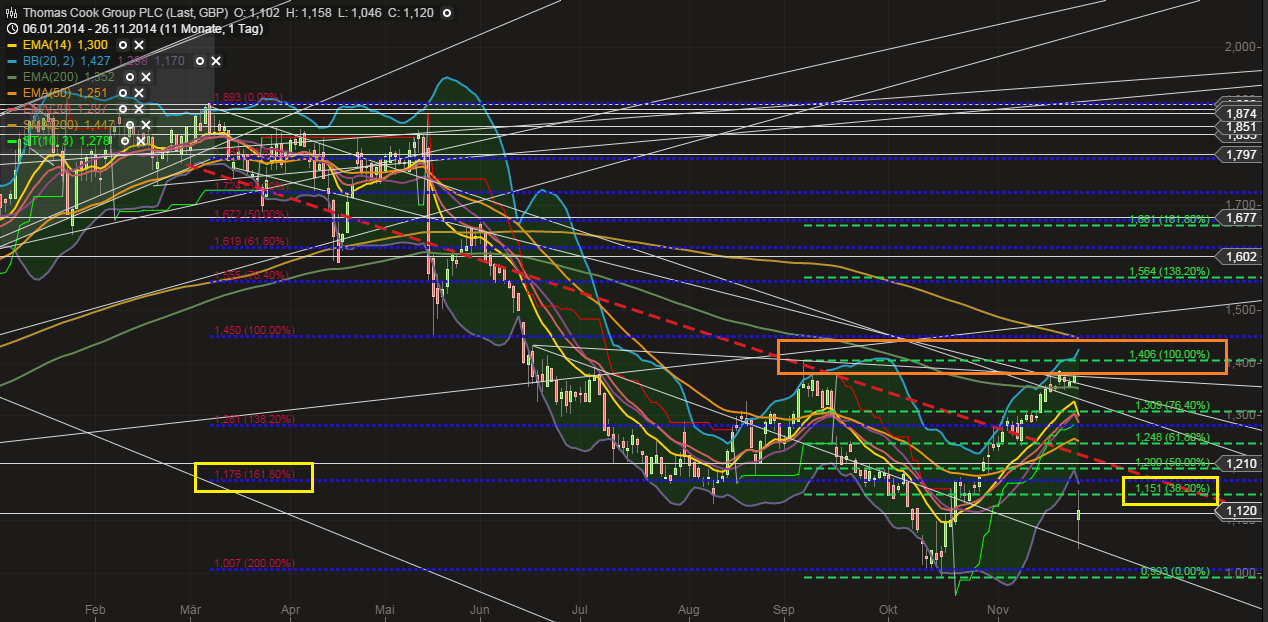Remove the SMA(200) indicator using its X icon
This screenshot has height=622, width=1268.
[x=146, y=125]
